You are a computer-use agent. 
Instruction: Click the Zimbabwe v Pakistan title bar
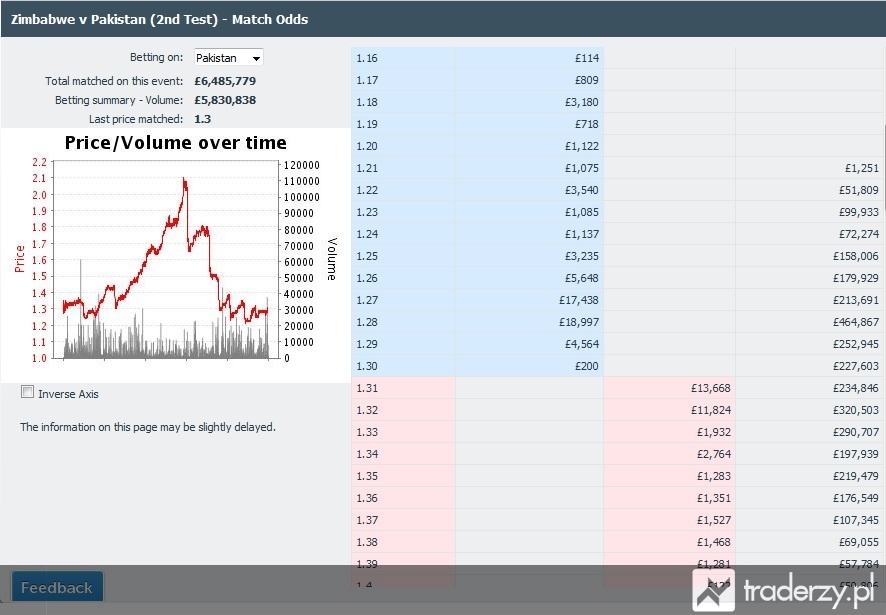pos(443,19)
